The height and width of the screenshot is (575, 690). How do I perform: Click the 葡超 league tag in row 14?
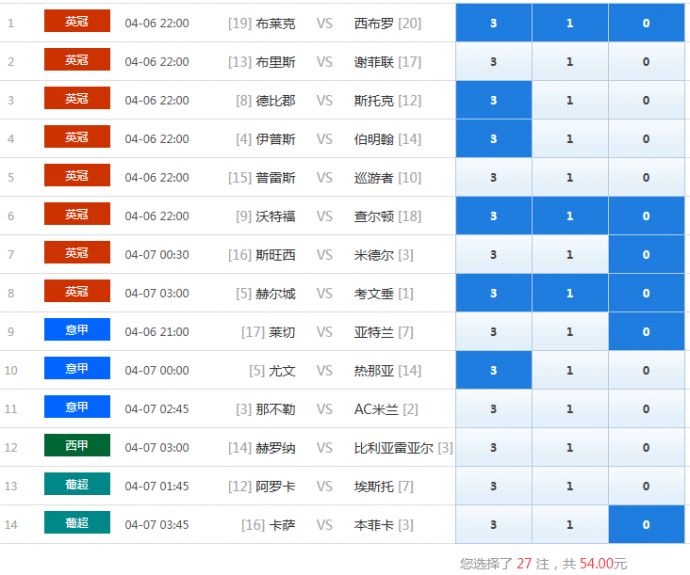[77, 523]
